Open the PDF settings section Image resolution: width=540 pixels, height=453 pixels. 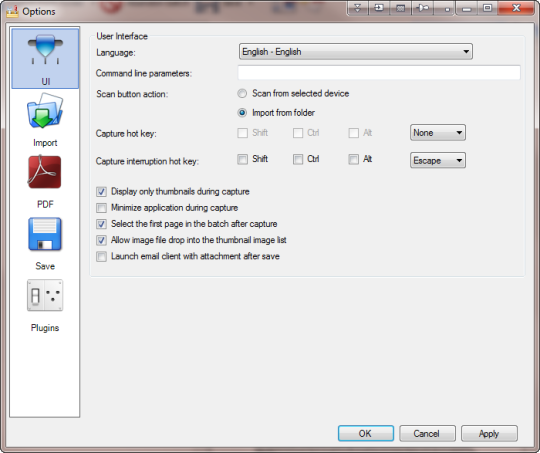45,182
